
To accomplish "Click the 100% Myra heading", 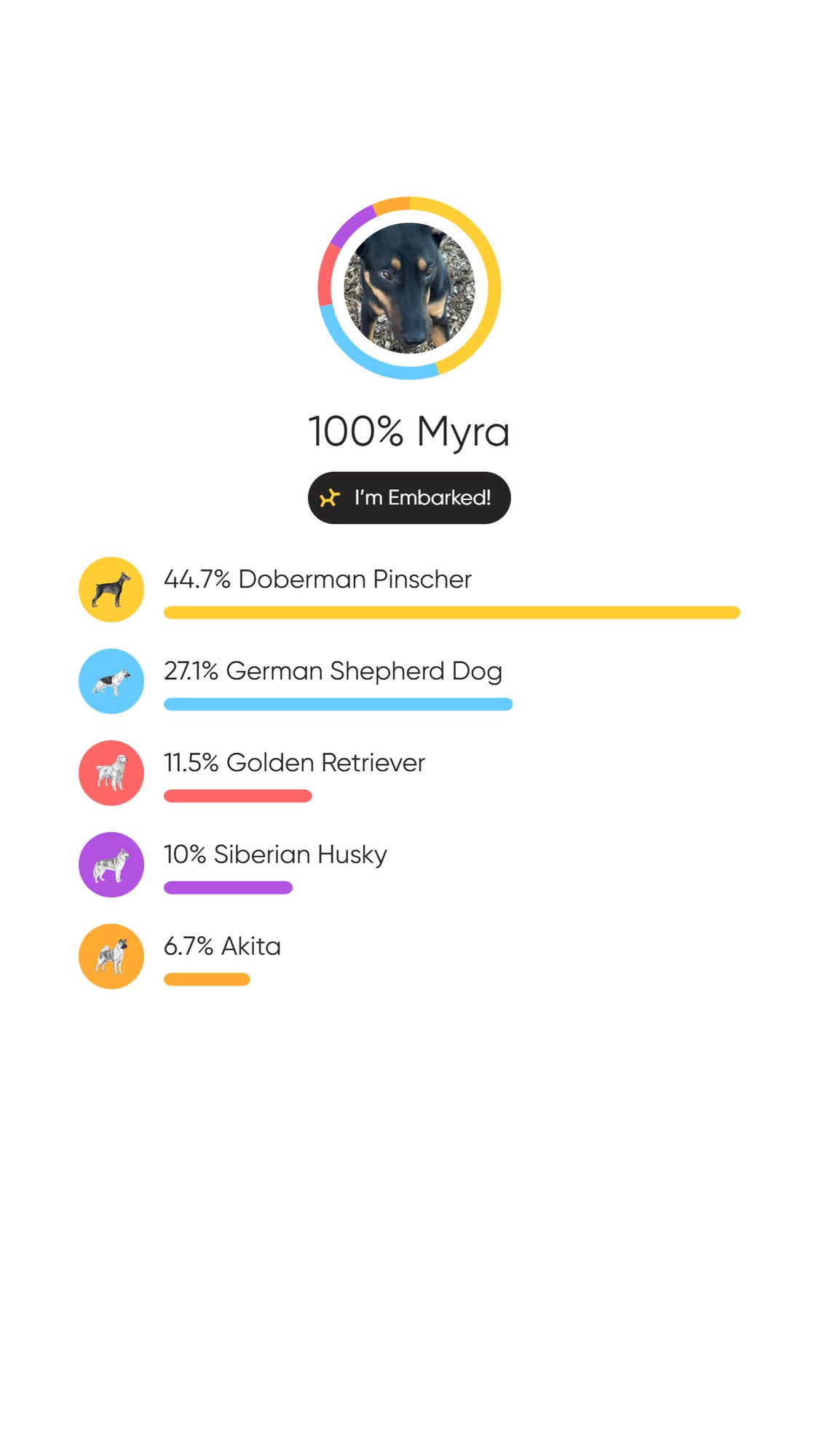I will [x=409, y=431].
